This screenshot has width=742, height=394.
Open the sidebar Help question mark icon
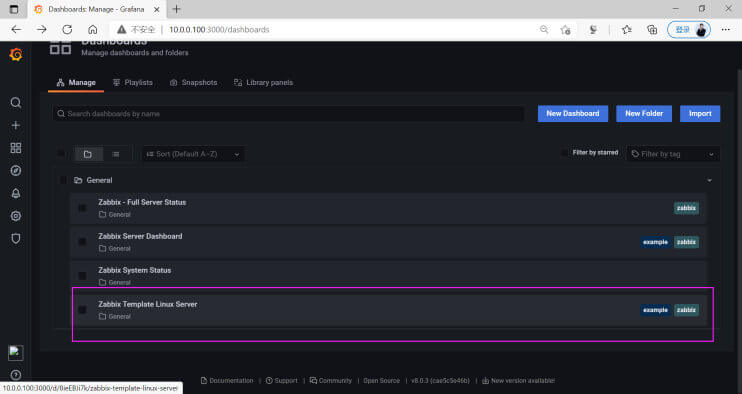(x=16, y=375)
